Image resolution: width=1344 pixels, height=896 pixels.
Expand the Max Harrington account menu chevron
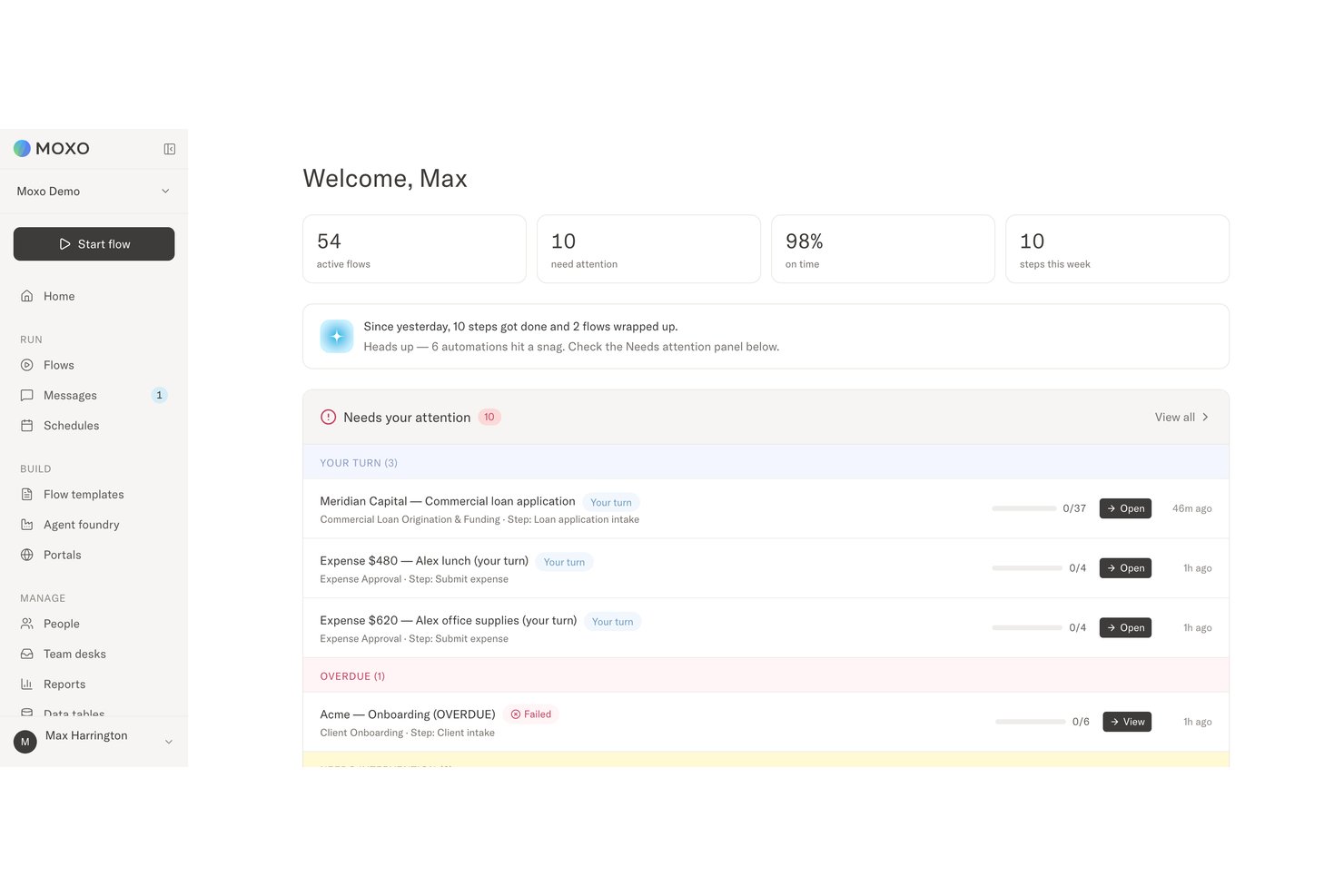click(168, 742)
